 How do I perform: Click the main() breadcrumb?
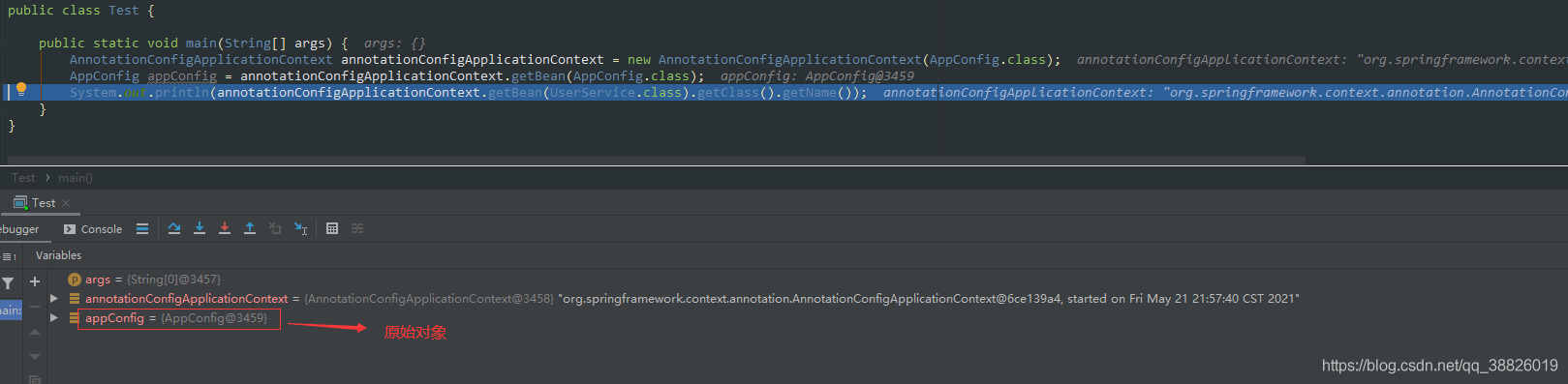click(76, 178)
